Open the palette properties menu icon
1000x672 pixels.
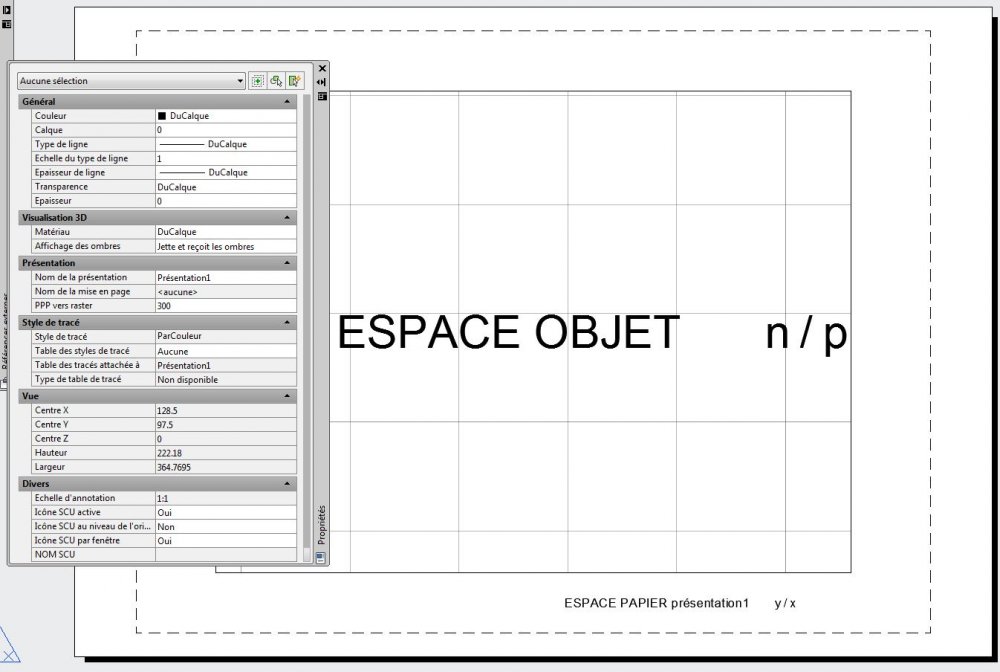(322, 96)
